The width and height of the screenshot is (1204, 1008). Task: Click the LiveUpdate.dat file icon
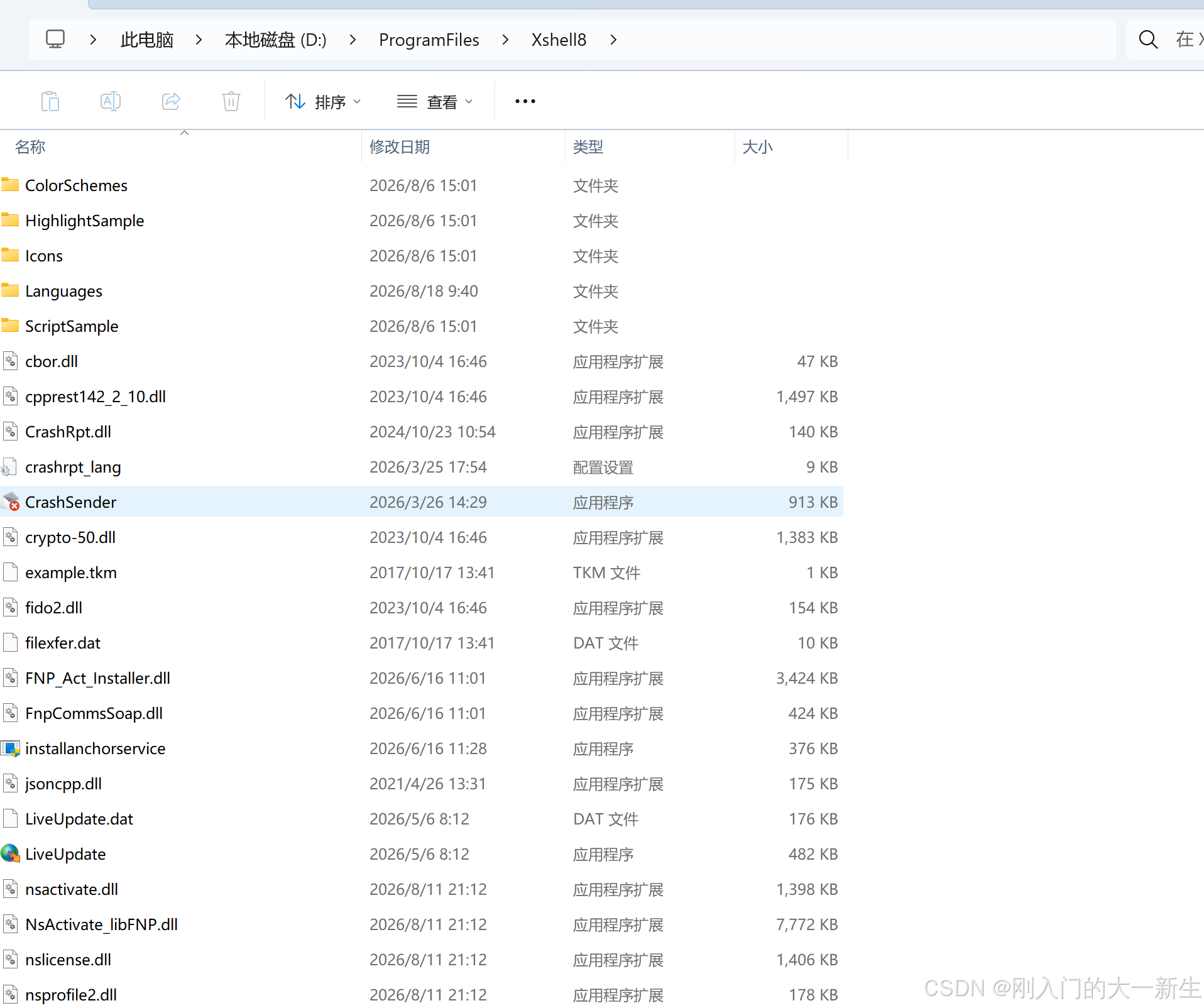10,818
